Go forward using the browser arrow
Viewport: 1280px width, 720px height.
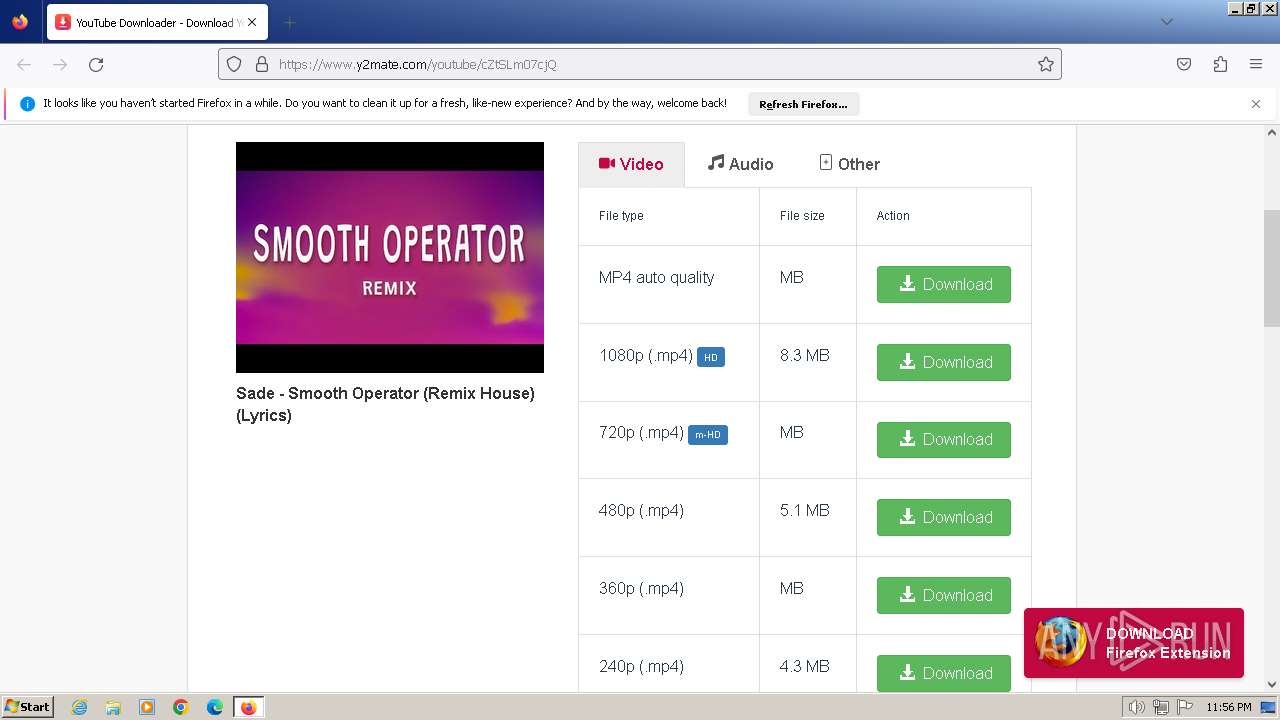click(x=60, y=64)
